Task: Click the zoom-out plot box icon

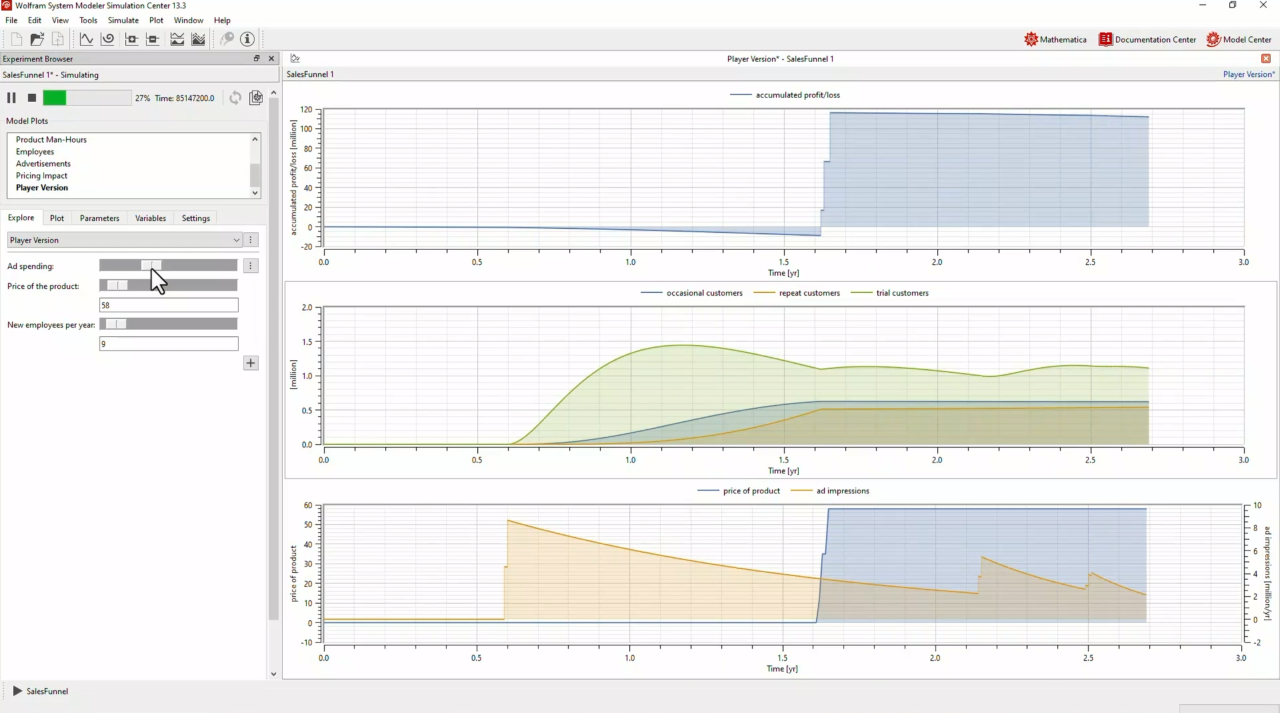Action: (153, 39)
